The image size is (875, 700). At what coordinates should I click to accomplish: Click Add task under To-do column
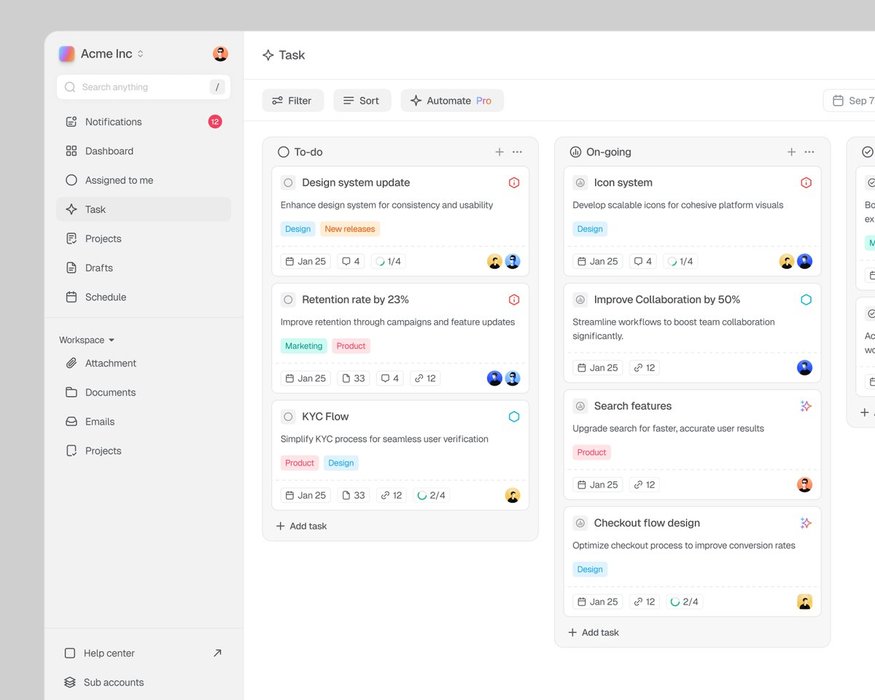(302, 526)
